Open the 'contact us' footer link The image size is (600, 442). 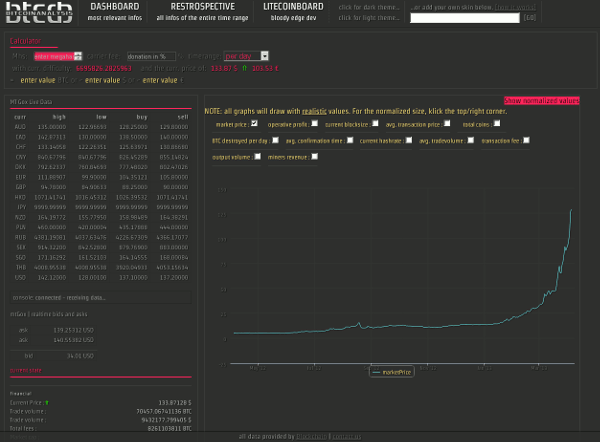(x=347, y=436)
